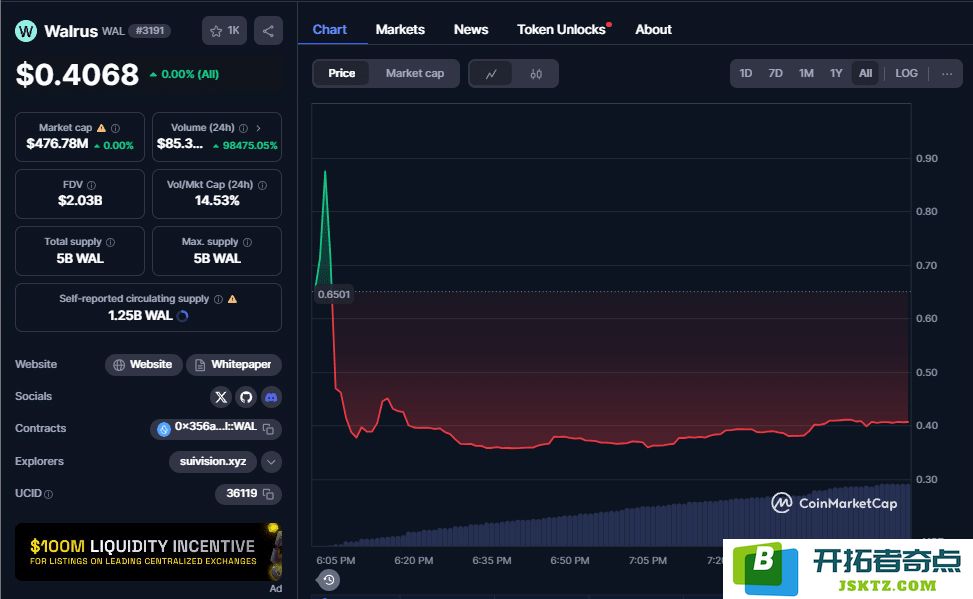
Task: Show Market cap on the chart
Action: click(x=415, y=73)
